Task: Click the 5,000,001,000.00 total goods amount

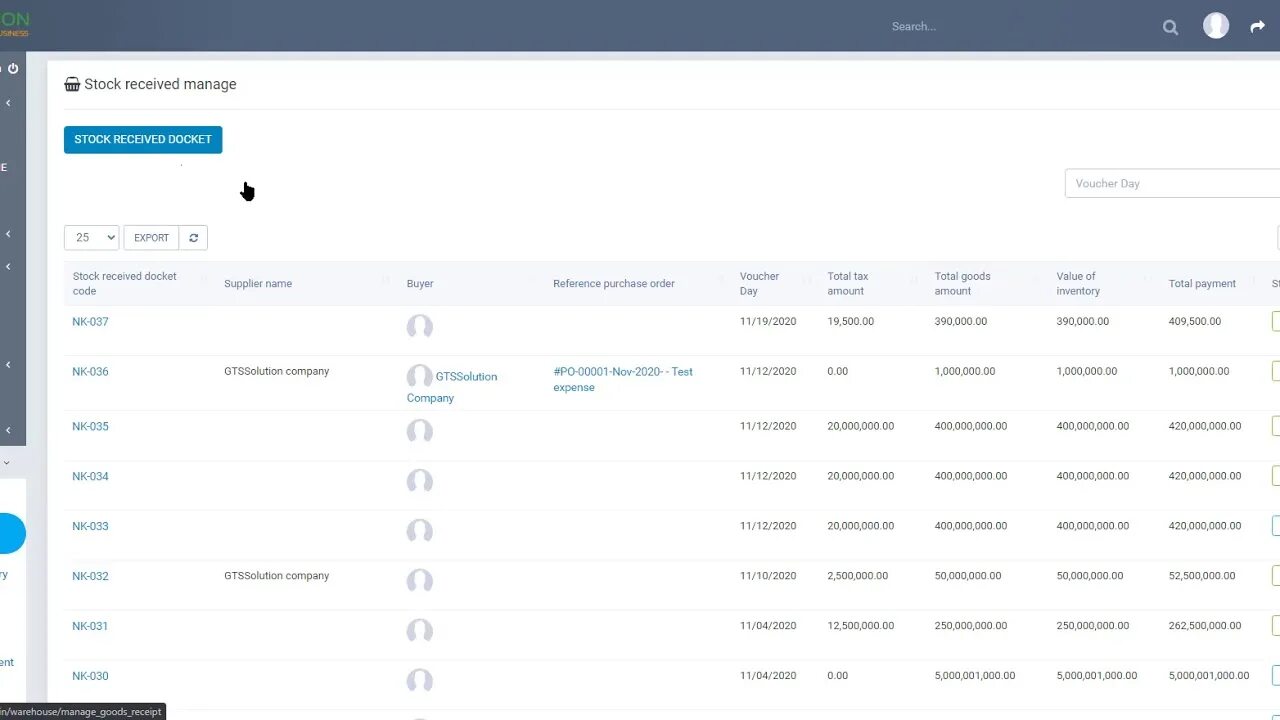Action: (975, 676)
